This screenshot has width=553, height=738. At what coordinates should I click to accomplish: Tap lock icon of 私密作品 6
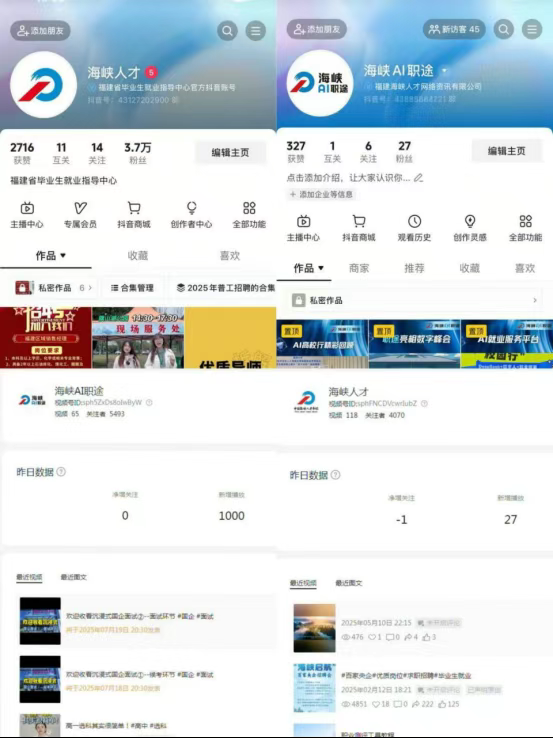pyautogui.click(x=24, y=288)
